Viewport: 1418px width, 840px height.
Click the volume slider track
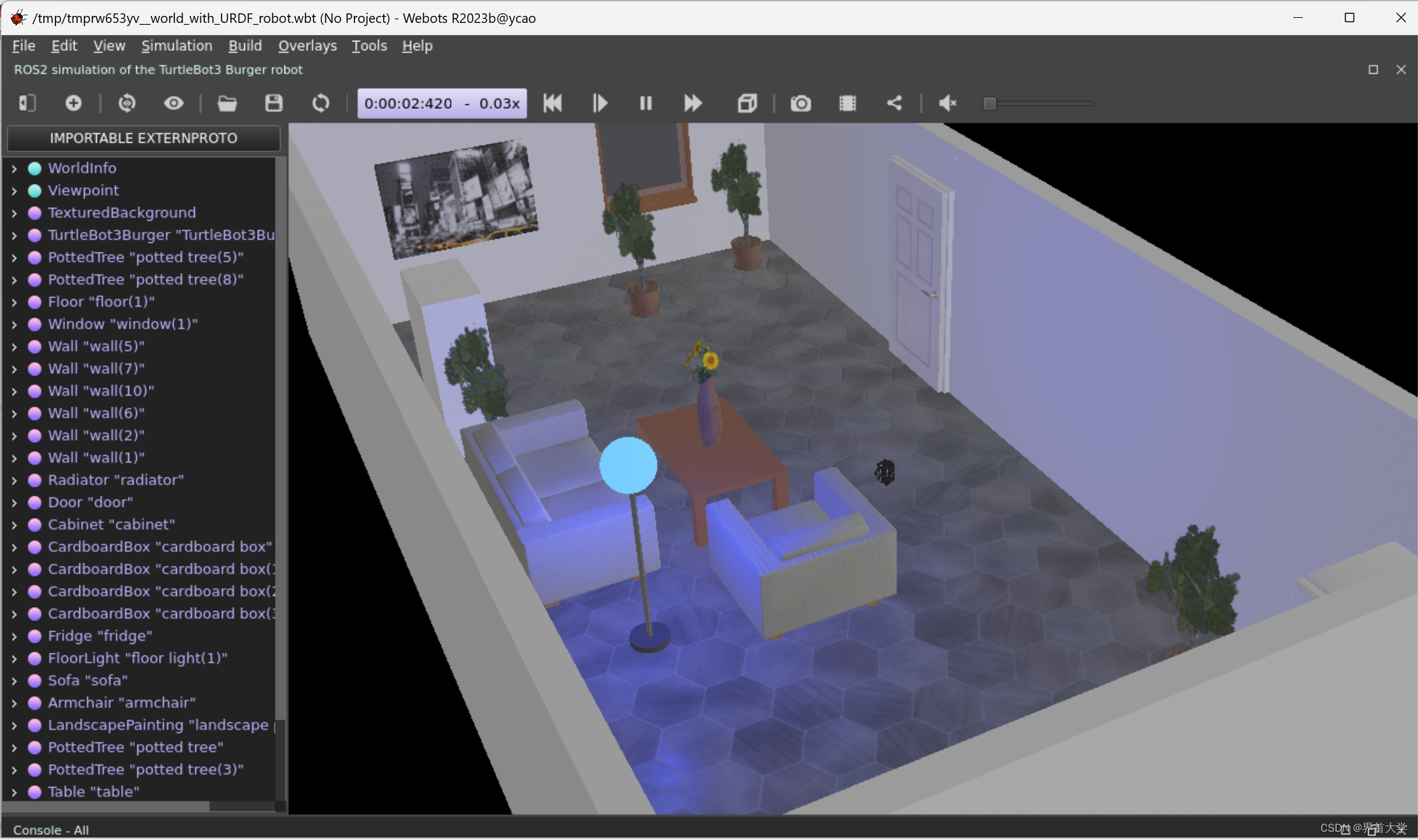(x=1044, y=103)
